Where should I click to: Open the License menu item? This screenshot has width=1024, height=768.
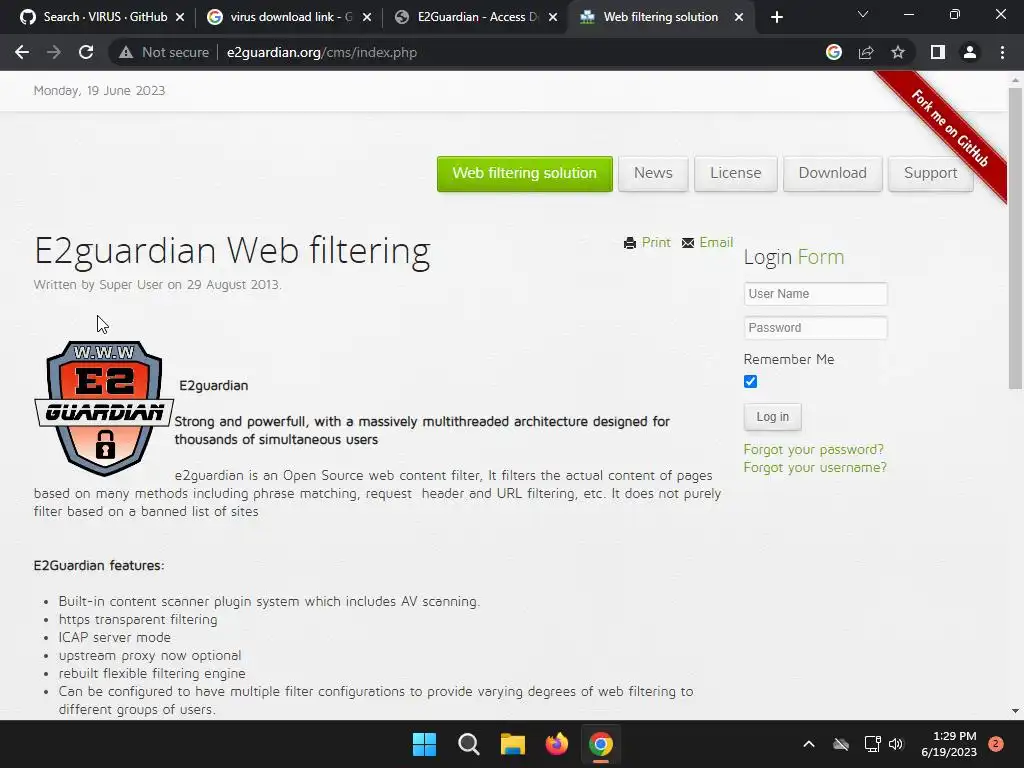735,174
